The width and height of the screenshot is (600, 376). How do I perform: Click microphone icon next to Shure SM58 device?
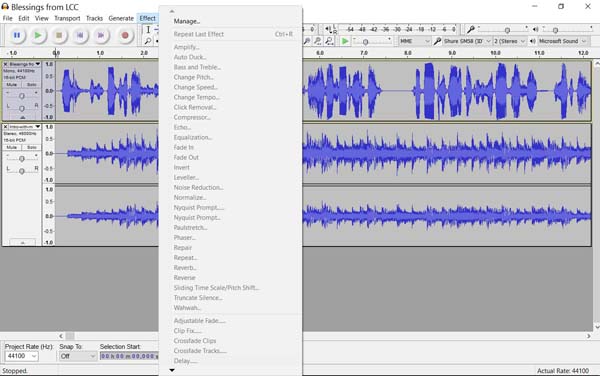pyautogui.click(x=437, y=41)
